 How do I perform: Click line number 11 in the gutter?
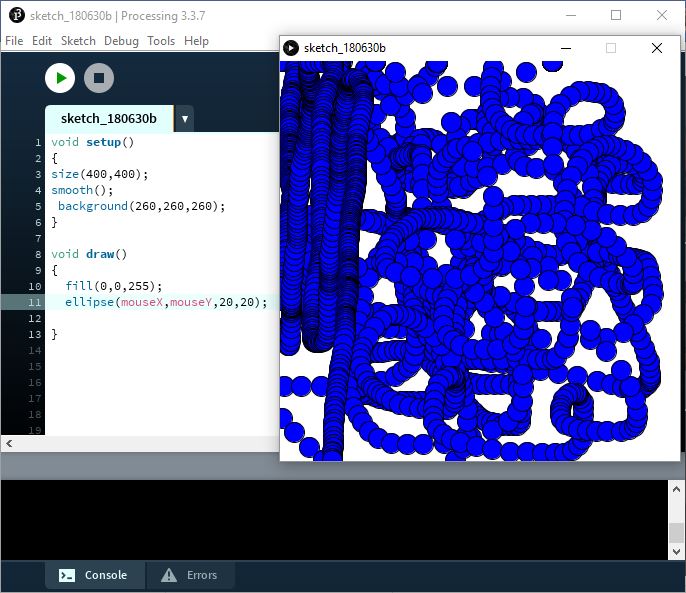(34, 303)
